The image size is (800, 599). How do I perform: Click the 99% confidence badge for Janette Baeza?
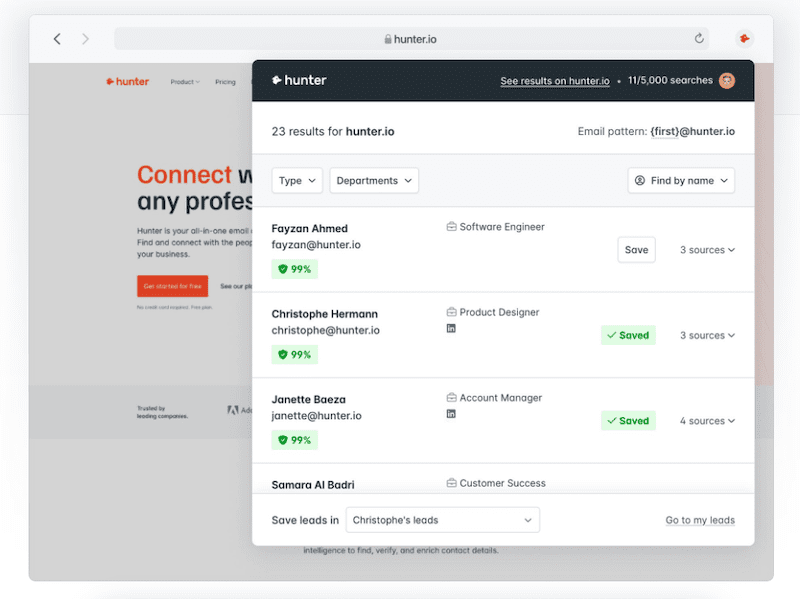click(294, 439)
